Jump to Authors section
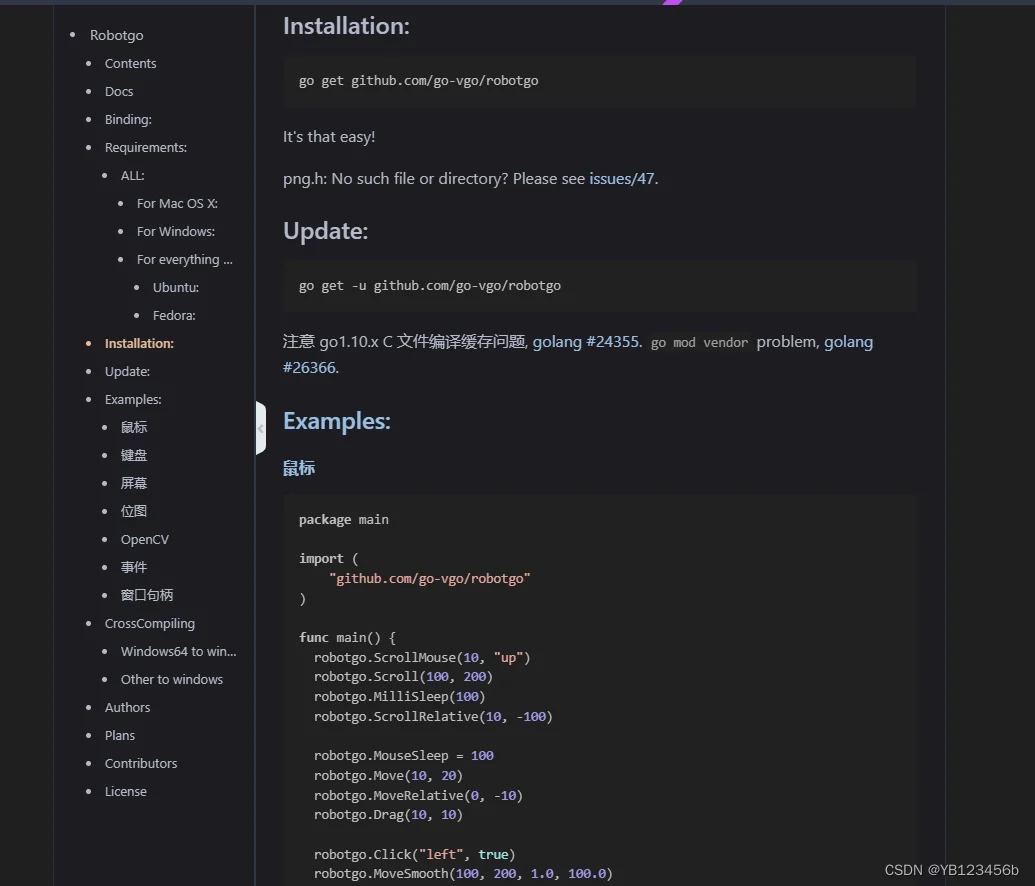Viewport: 1035px width, 886px height. pyautogui.click(x=127, y=707)
